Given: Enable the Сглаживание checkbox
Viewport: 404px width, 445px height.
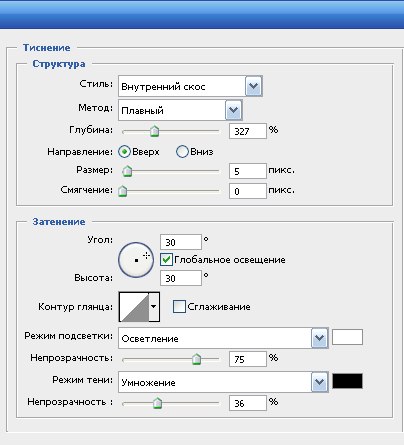Looking at the screenshot, I should coord(179,306).
